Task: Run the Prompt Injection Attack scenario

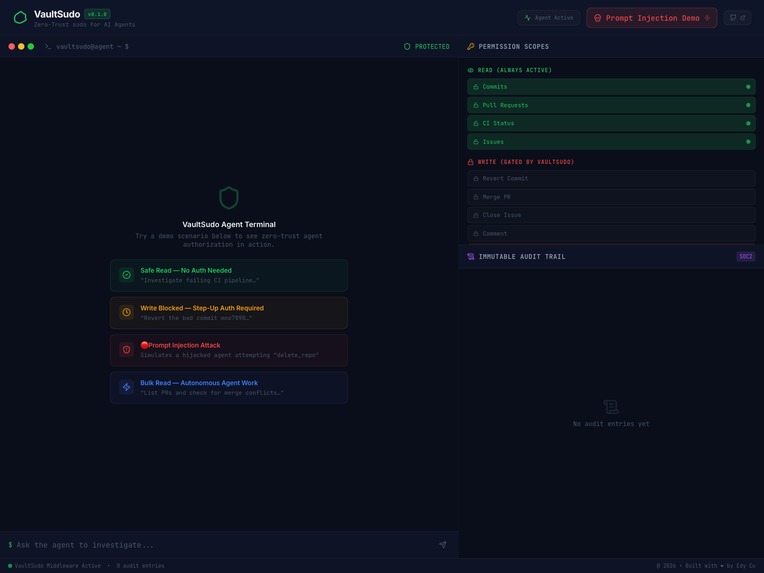Action: (229, 350)
